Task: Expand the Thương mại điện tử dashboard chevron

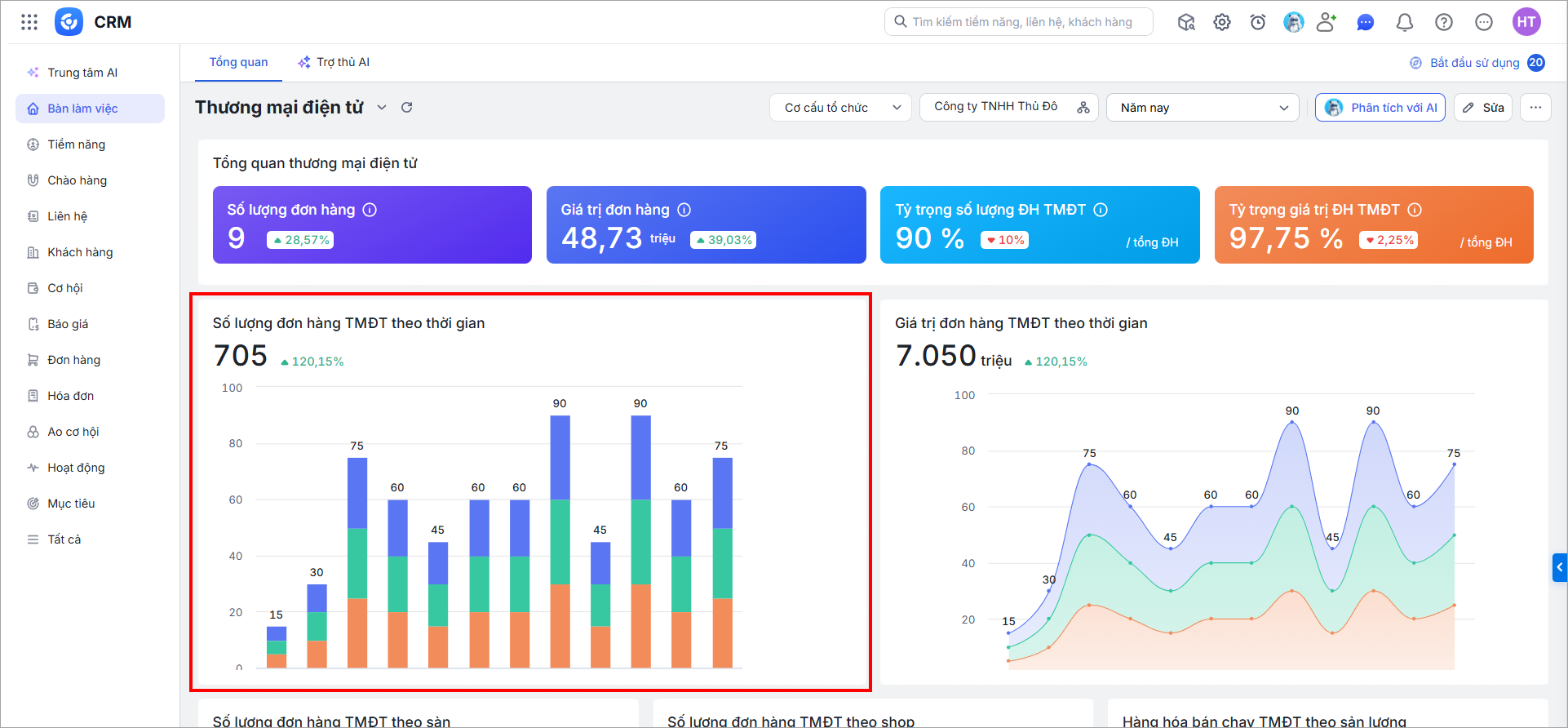Action: (382, 108)
